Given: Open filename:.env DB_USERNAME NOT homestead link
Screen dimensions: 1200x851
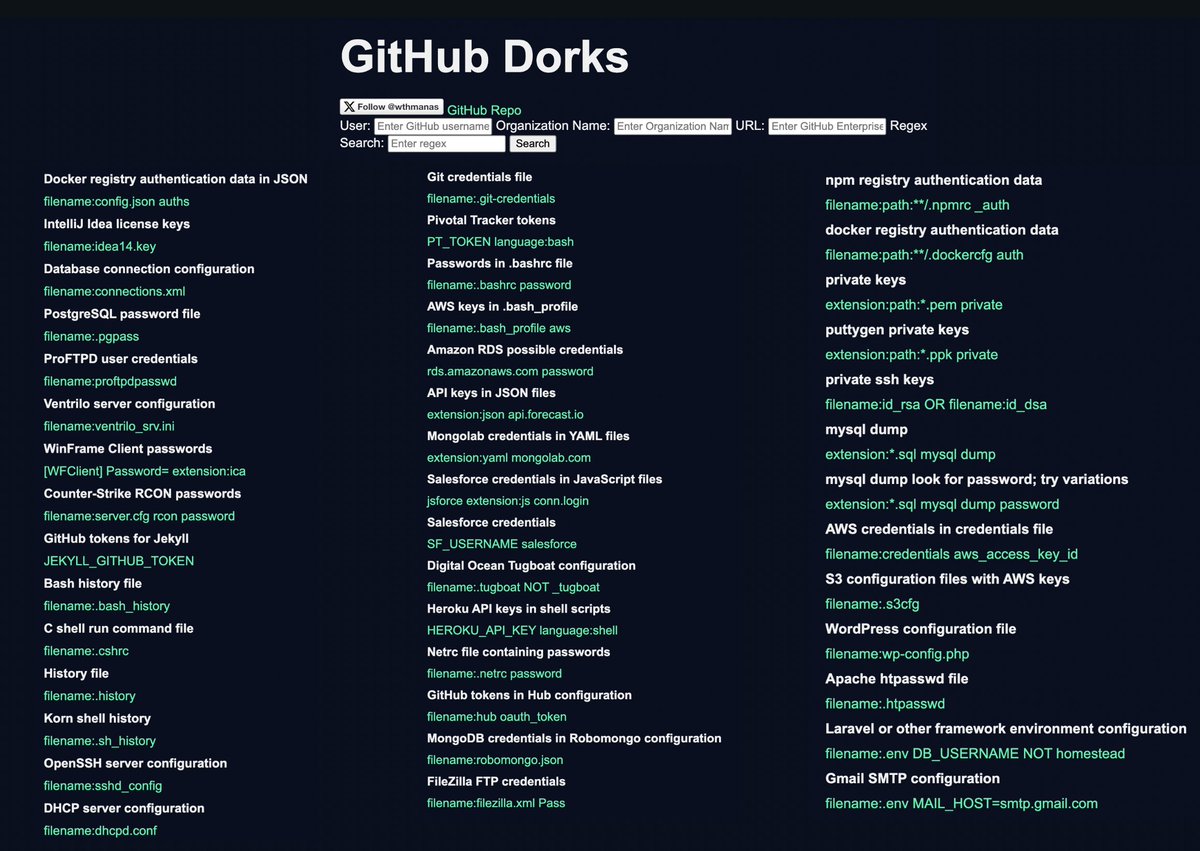Looking at the screenshot, I should coord(975,754).
